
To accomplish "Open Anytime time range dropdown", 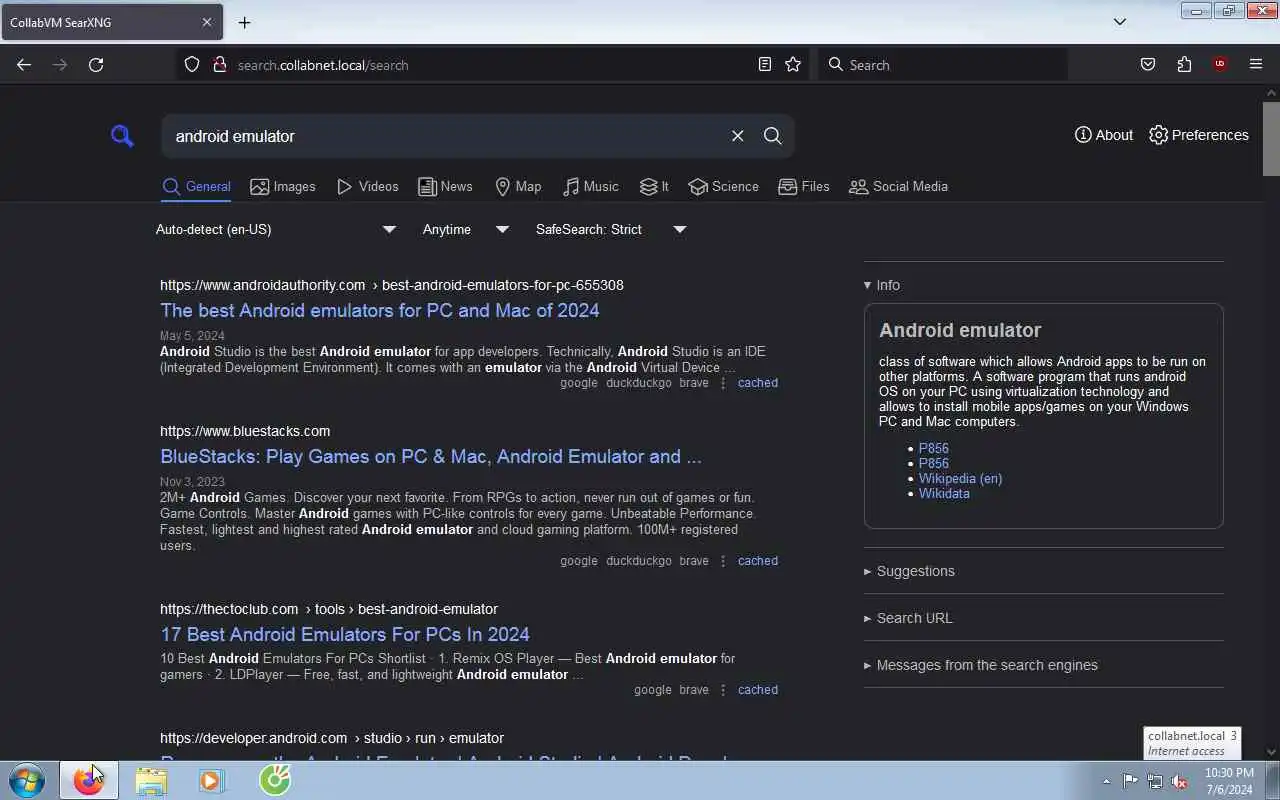I will [x=466, y=229].
